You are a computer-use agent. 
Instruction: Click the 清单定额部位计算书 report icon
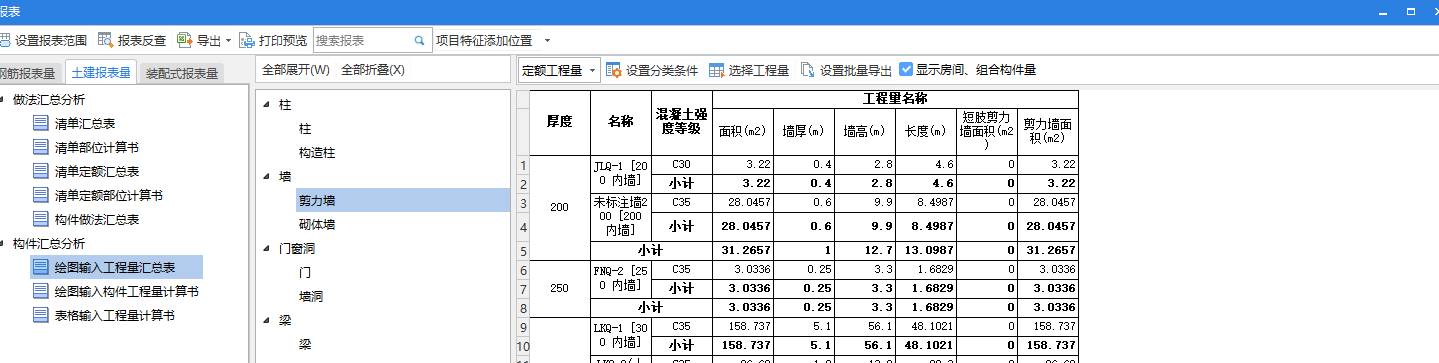(x=40, y=196)
